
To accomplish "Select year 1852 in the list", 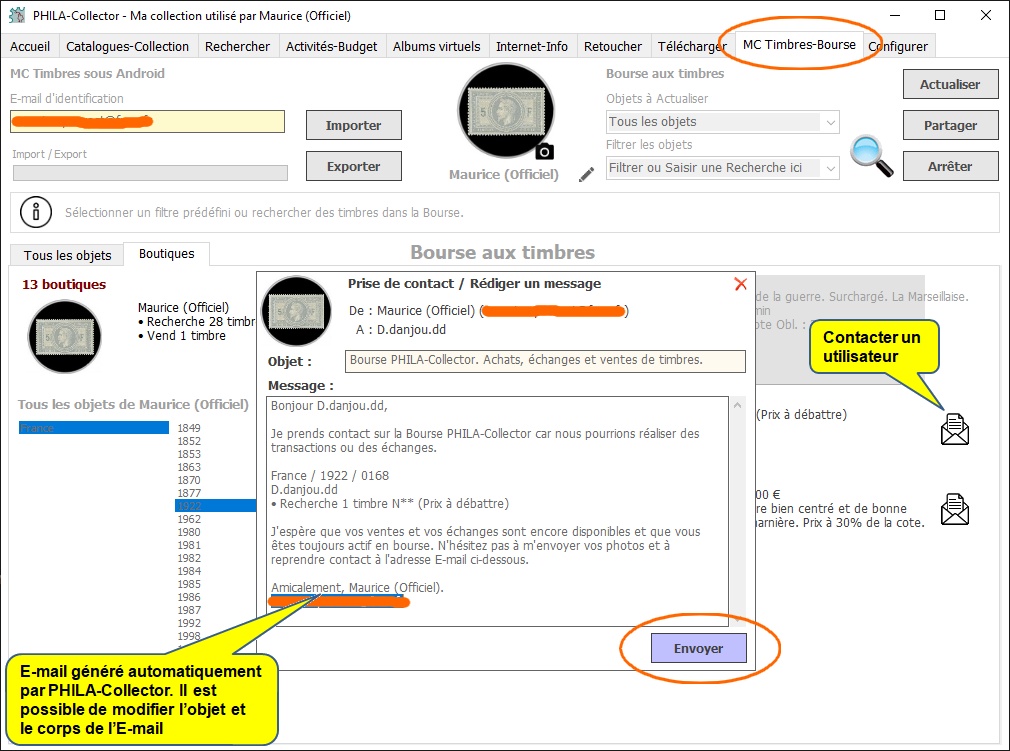I will click(189, 441).
